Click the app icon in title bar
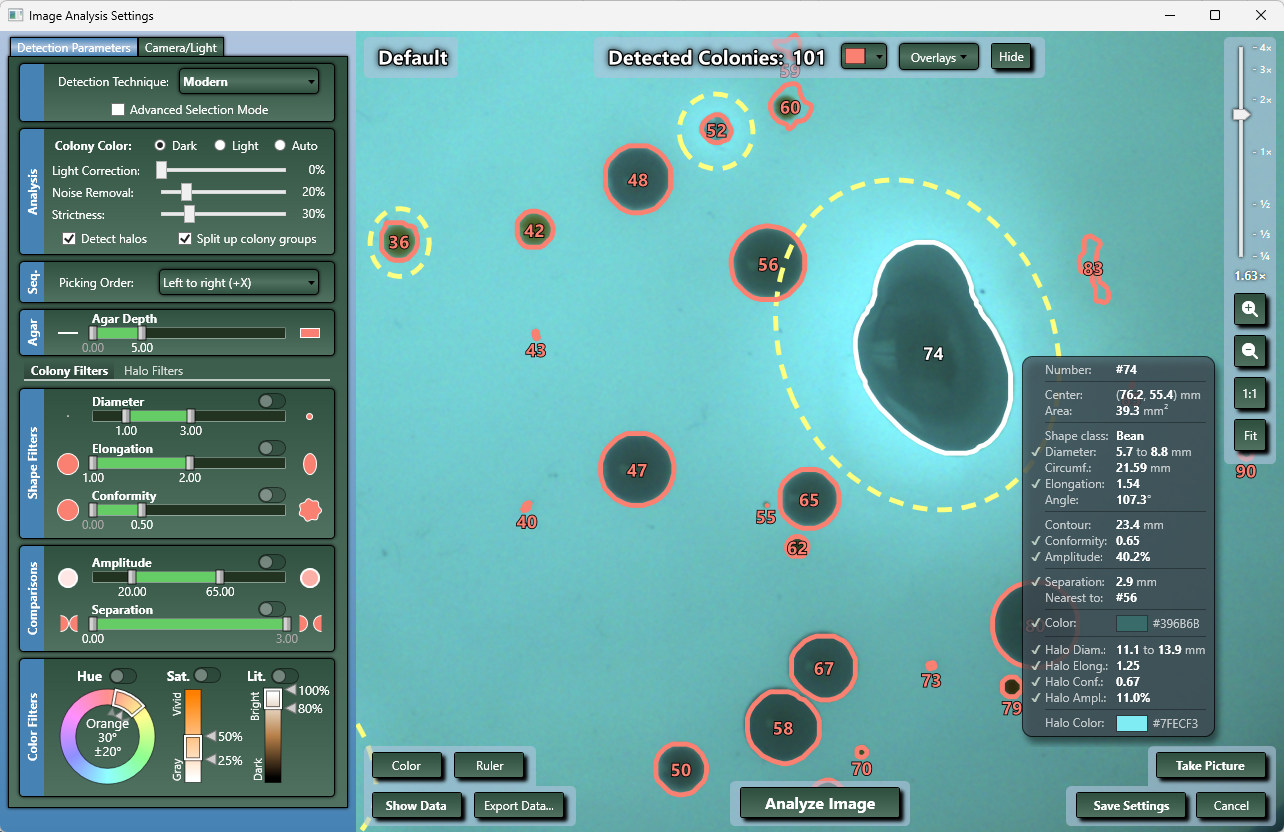Viewport: 1284px width, 832px height. tap(15, 16)
